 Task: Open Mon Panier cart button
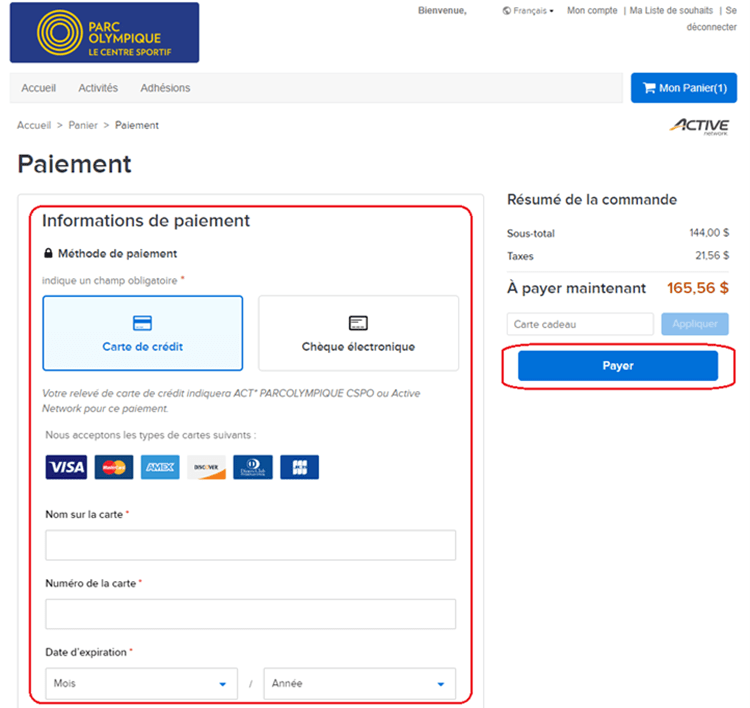(684, 88)
